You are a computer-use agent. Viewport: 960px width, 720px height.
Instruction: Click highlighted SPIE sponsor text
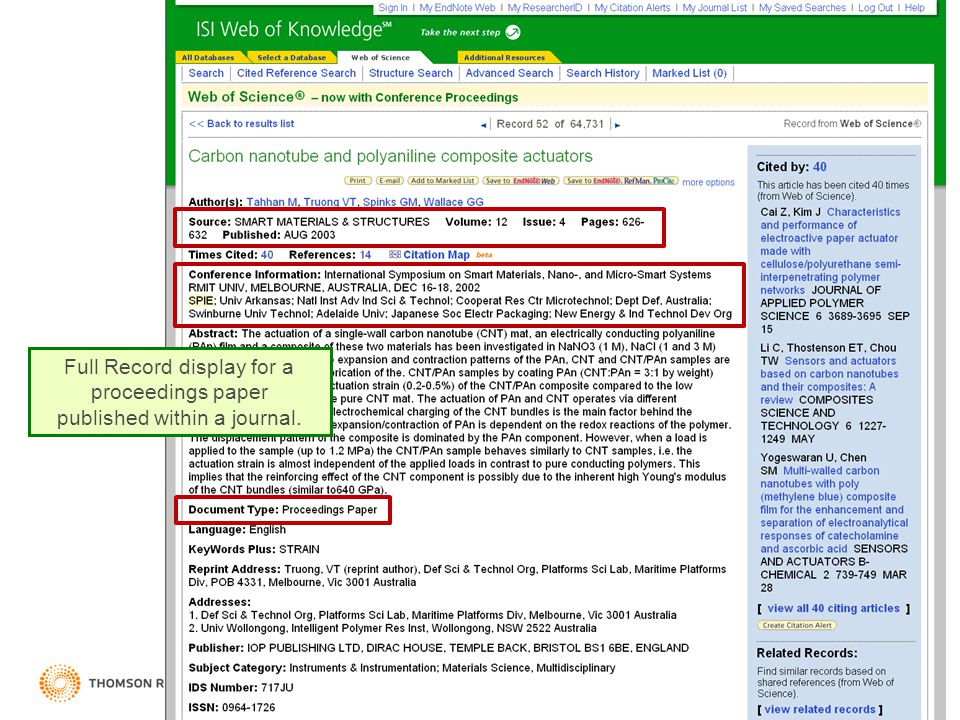(201, 301)
